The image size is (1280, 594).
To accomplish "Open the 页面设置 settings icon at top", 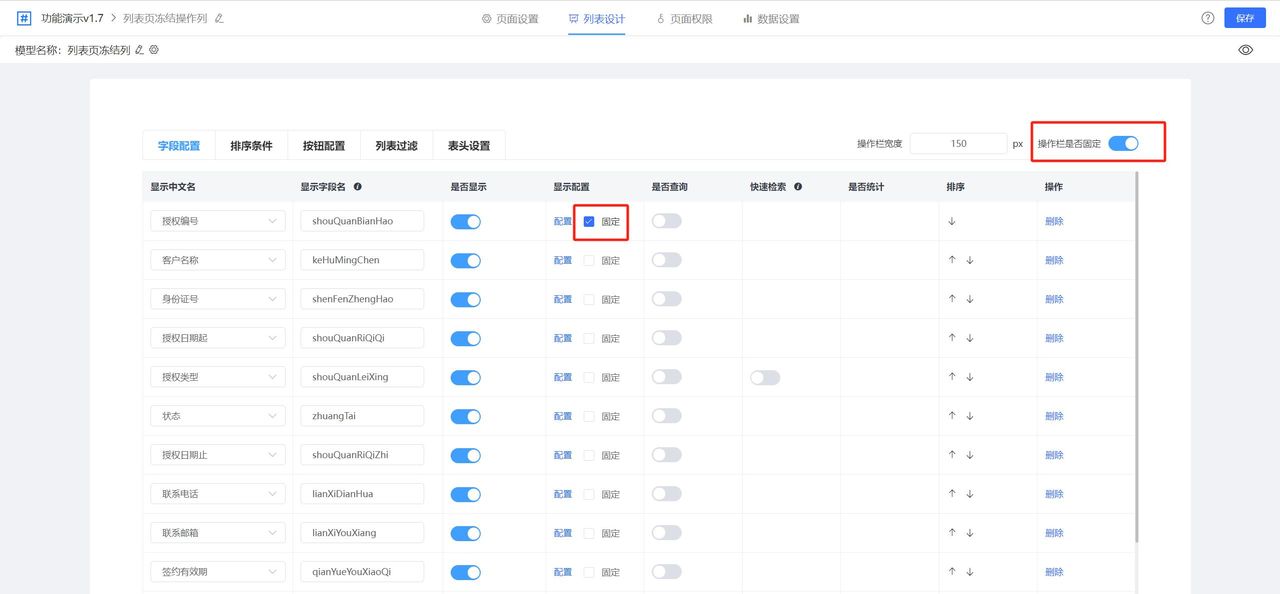I will tap(484, 17).
